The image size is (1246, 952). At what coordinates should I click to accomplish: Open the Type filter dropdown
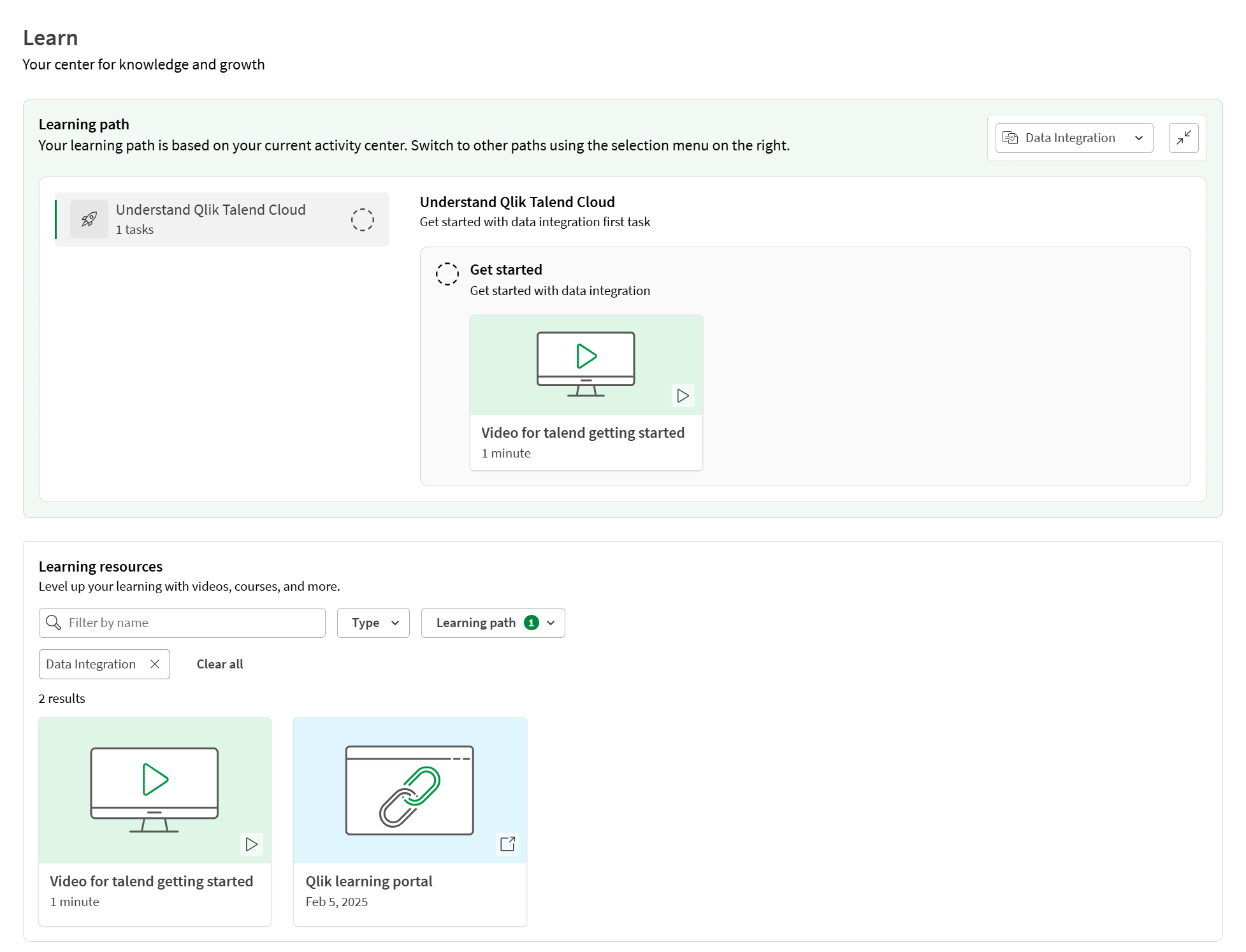373,623
